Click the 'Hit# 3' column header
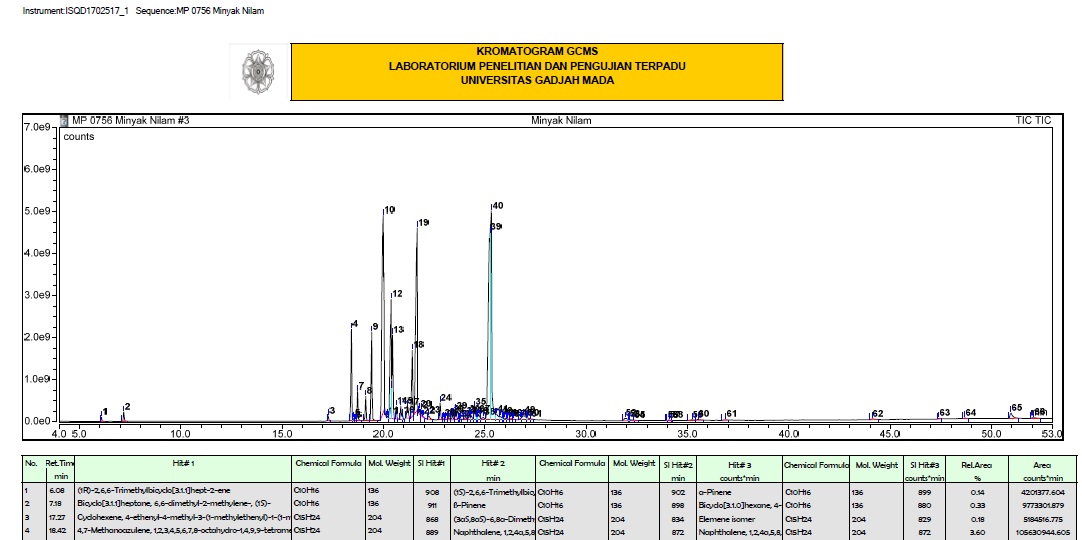 739,465
